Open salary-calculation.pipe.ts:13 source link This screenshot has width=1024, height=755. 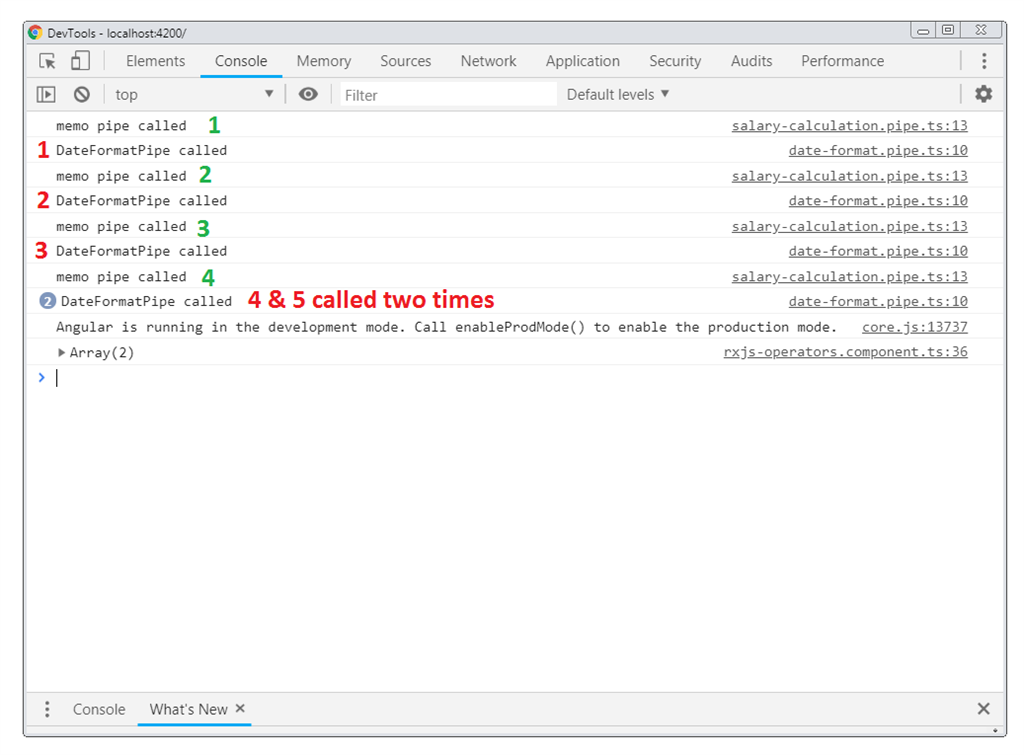(x=849, y=125)
